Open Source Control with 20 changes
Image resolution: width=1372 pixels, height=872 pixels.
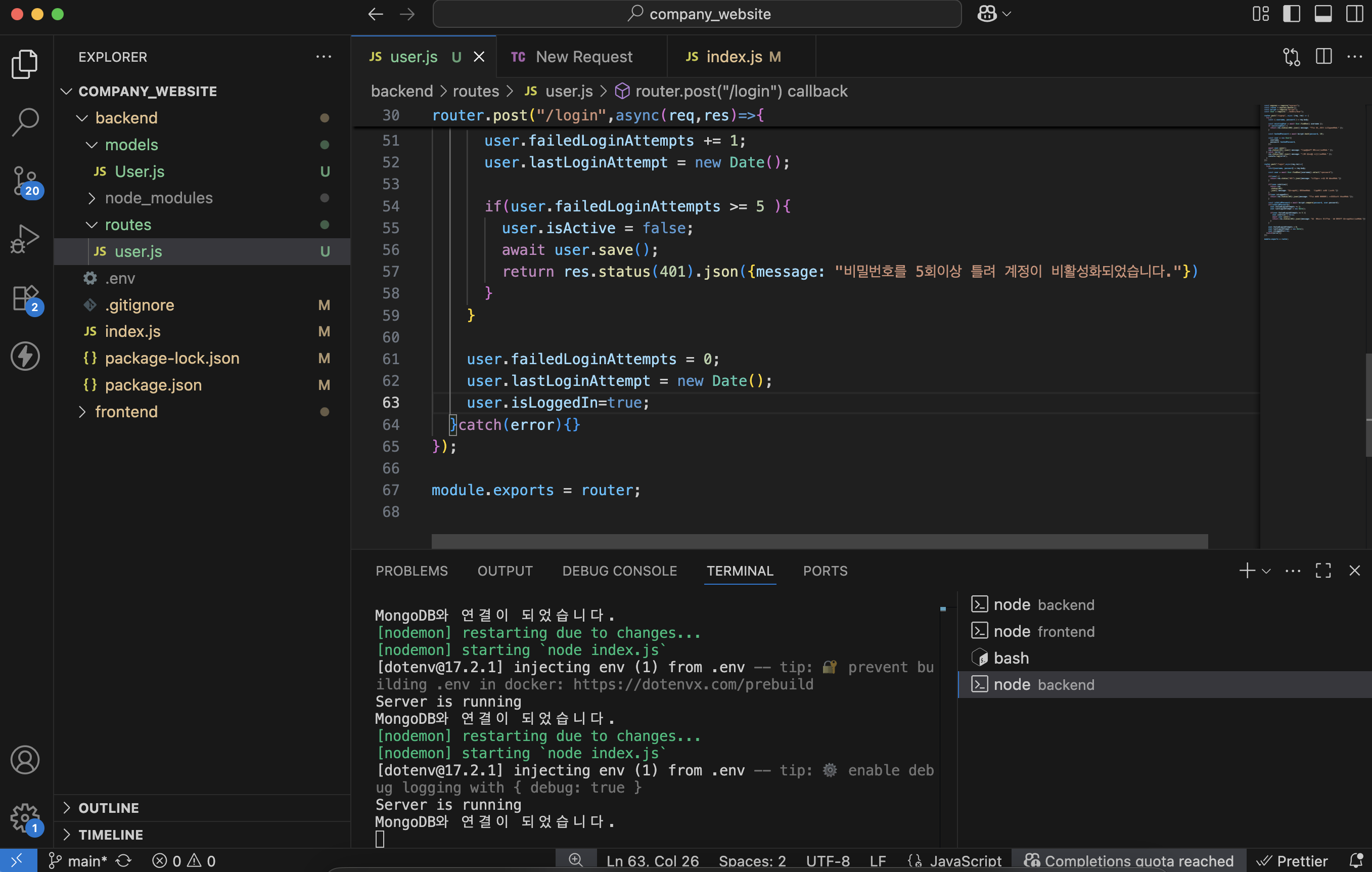click(x=26, y=181)
